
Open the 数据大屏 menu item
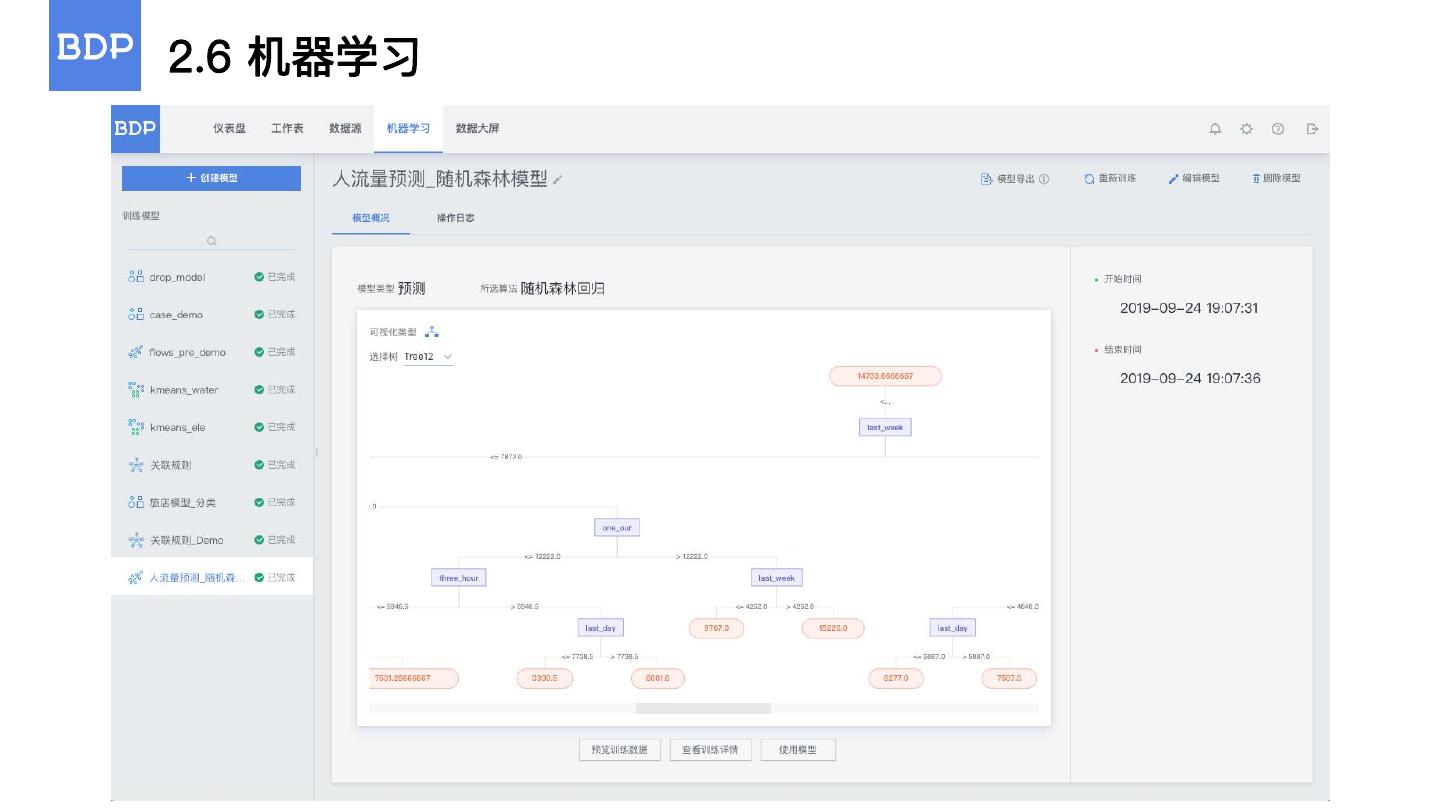[x=477, y=128]
